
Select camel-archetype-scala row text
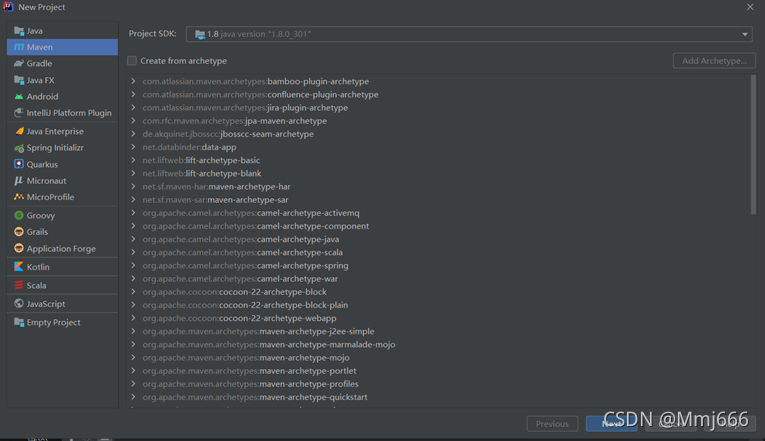[242, 252]
